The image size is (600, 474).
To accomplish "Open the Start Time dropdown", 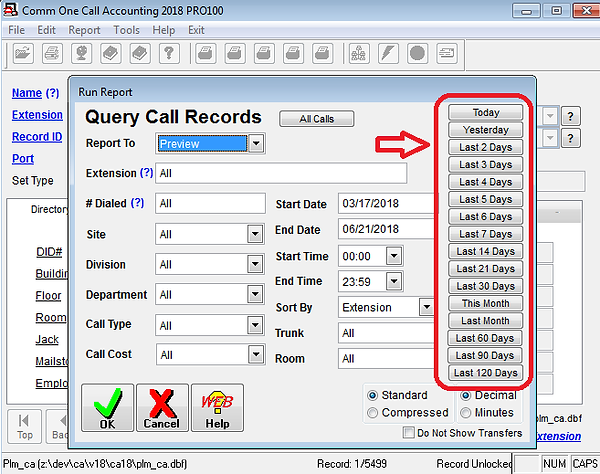I will [x=394, y=256].
